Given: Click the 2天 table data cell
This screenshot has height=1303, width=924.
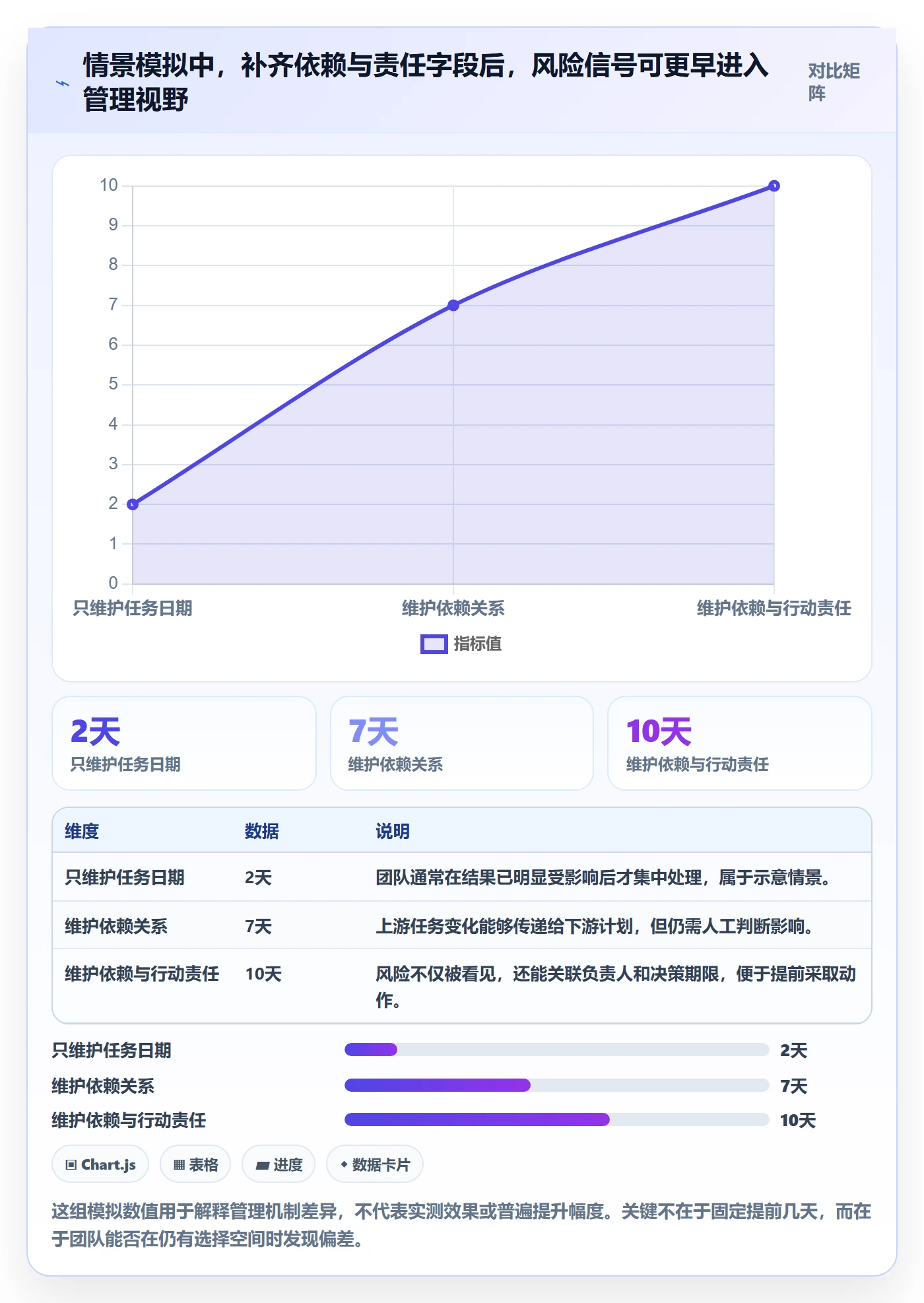Looking at the screenshot, I should click(259, 878).
